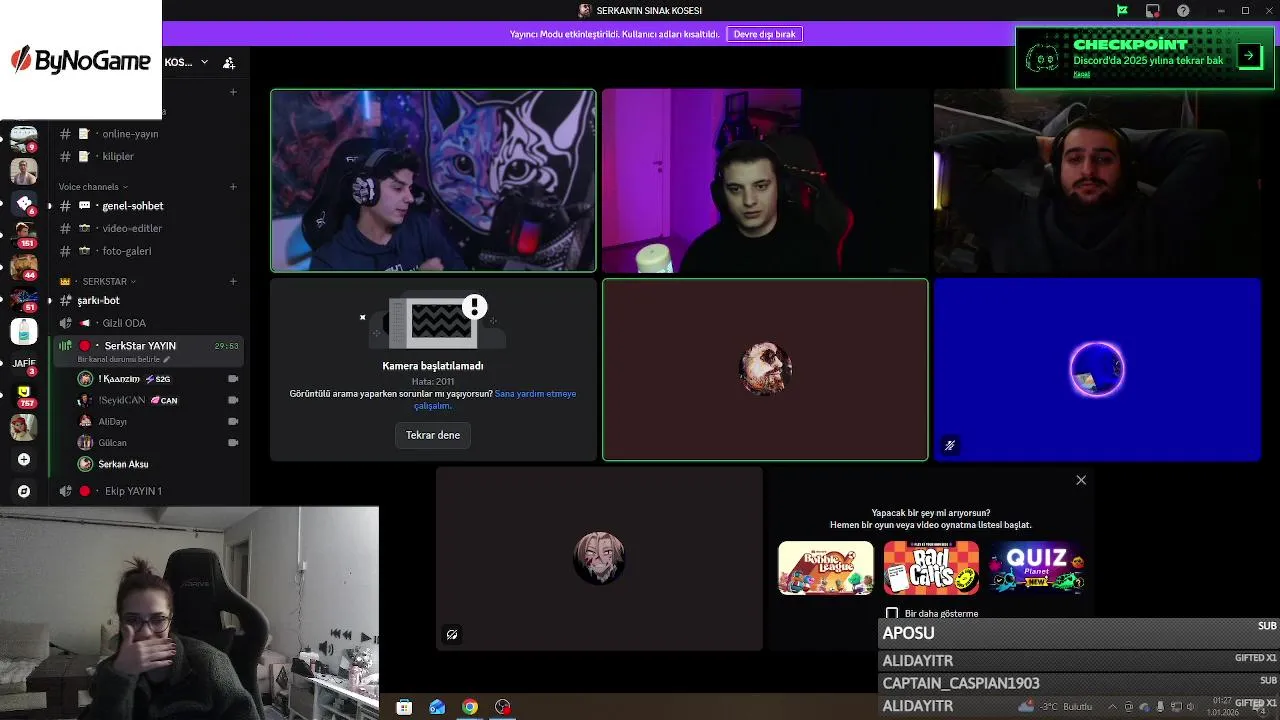1280x720 pixels.
Task: Select blue background avatar tile
Action: pos(1097,370)
